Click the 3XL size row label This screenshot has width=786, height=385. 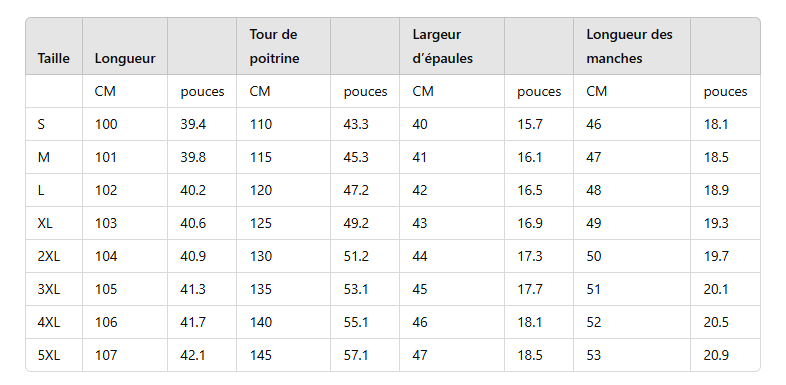click(x=49, y=289)
